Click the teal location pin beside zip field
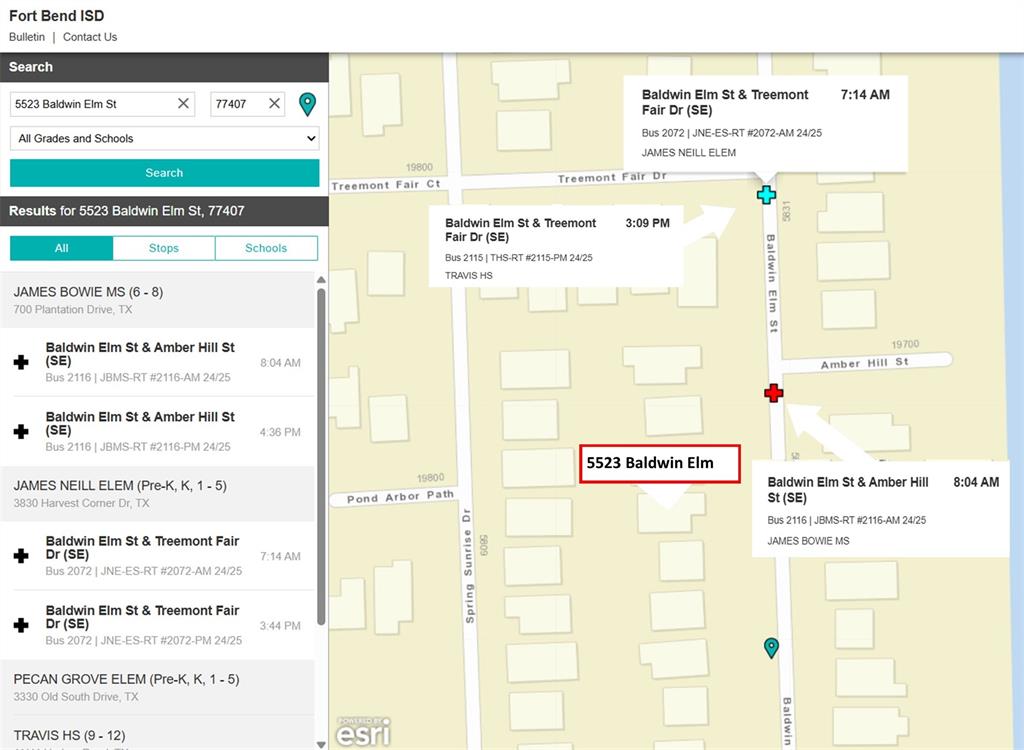This screenshot has width=1024, height=750. (307, 103)
